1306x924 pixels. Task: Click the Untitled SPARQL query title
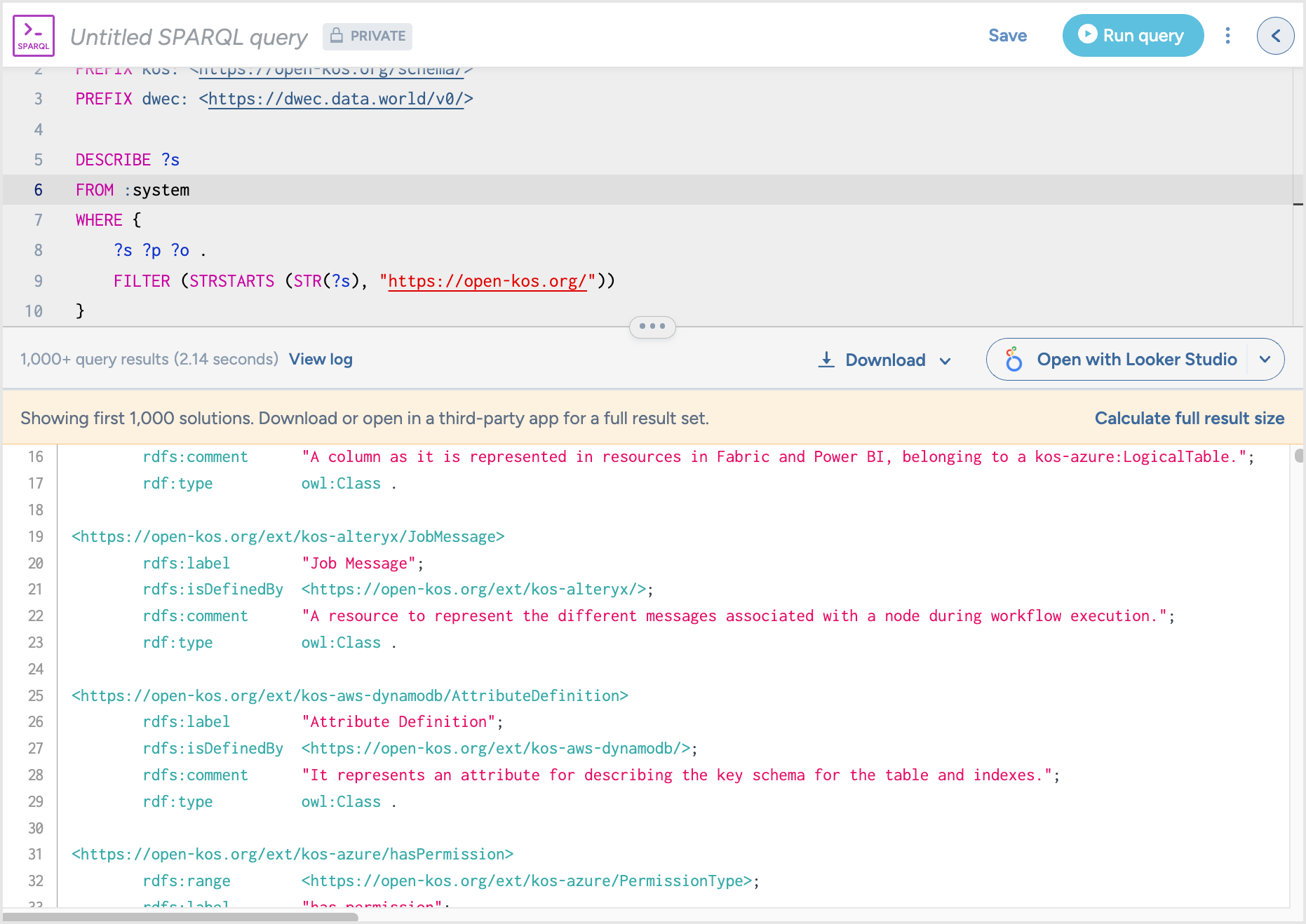[x=189, y=37]
